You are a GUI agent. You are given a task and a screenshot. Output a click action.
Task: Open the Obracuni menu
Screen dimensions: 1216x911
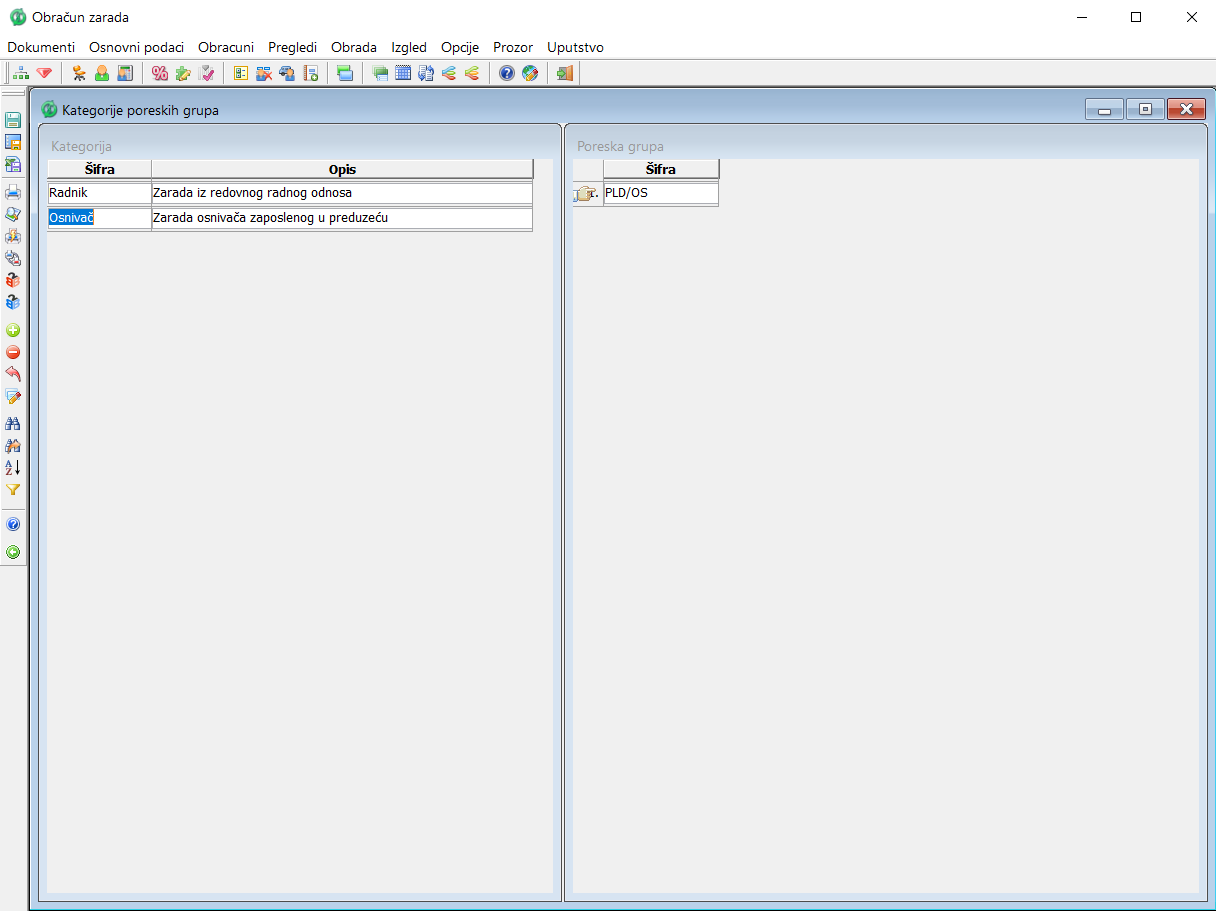point(226,47)
